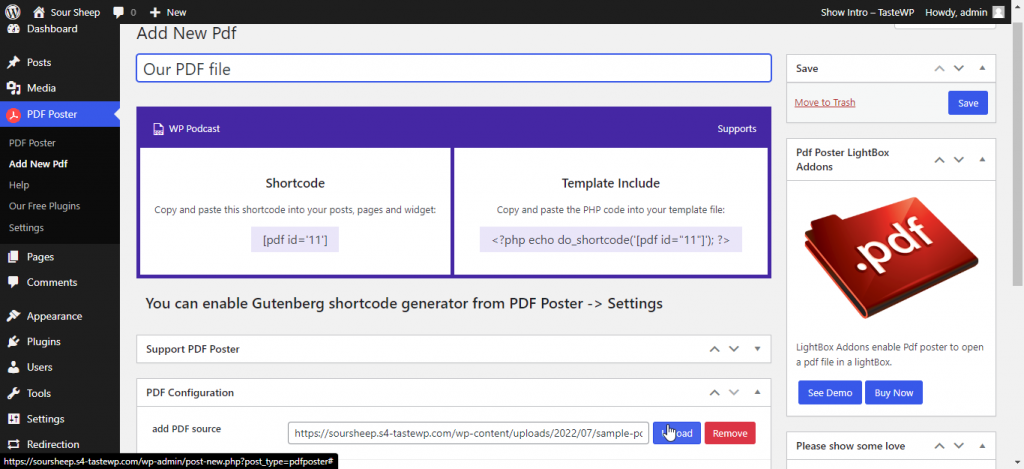Select the PHP do_shortcode code text
Image resolution: width=1024 pixels, height=469 pixels.
(611, 240)
